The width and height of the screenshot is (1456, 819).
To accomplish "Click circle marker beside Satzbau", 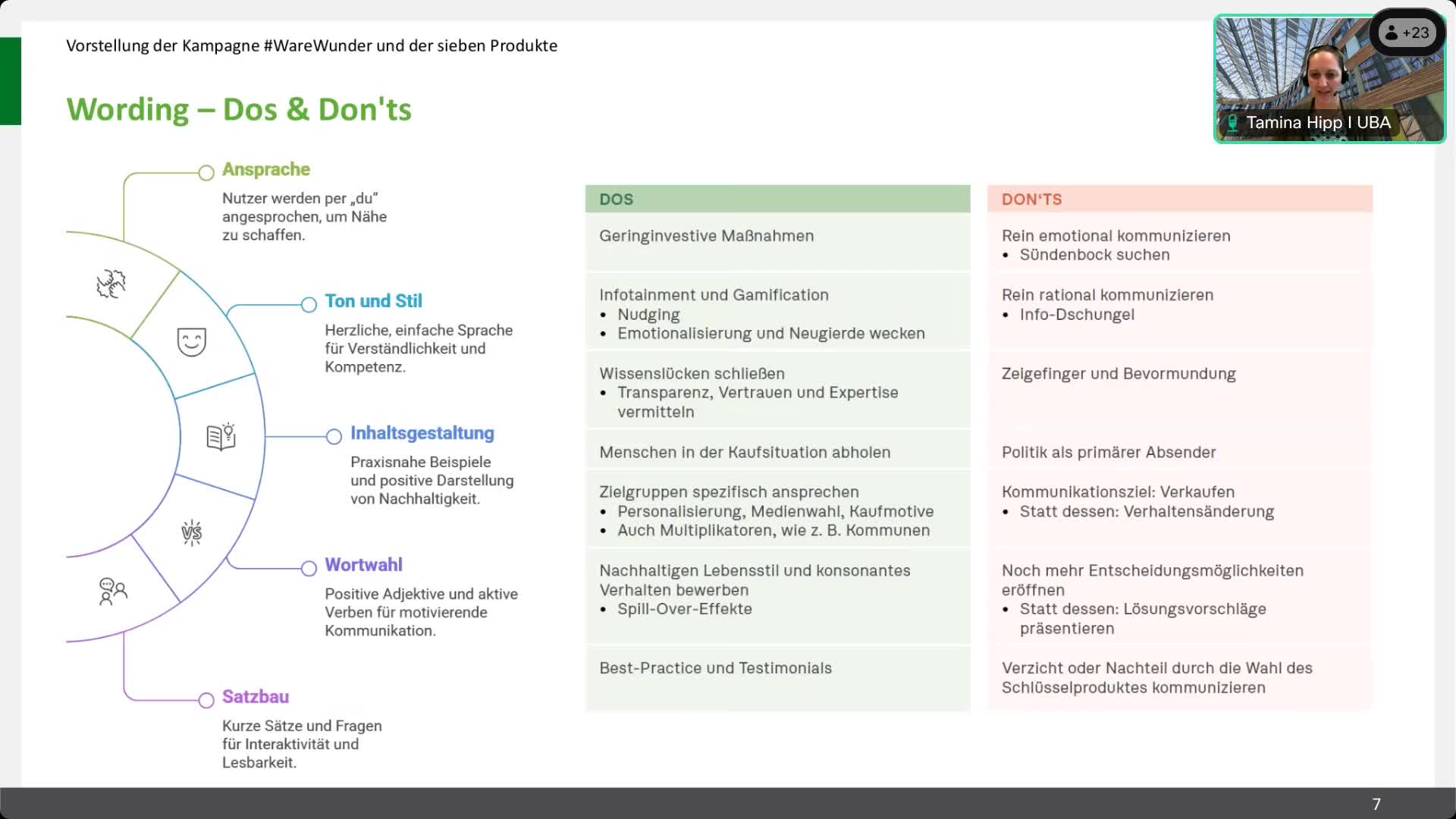I will (x=206, y=700).
